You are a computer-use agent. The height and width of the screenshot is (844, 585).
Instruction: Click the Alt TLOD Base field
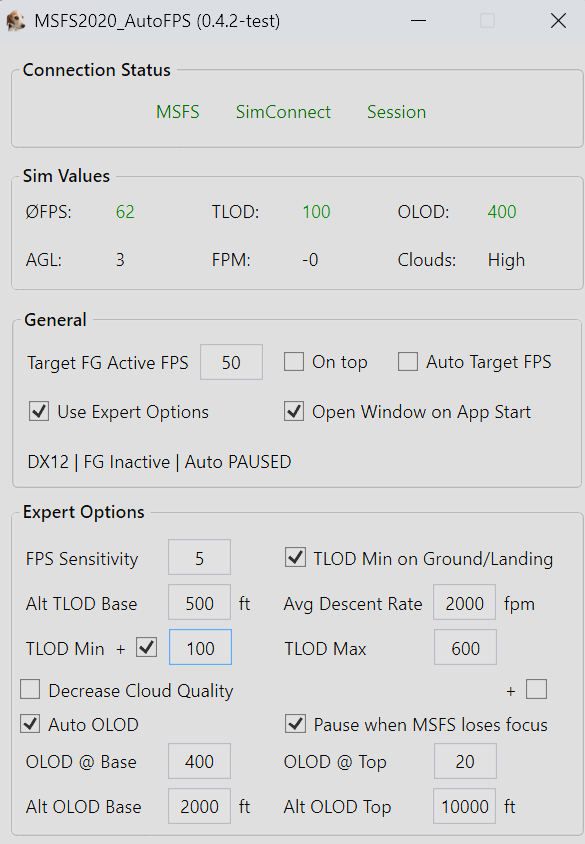coord(200,603)
